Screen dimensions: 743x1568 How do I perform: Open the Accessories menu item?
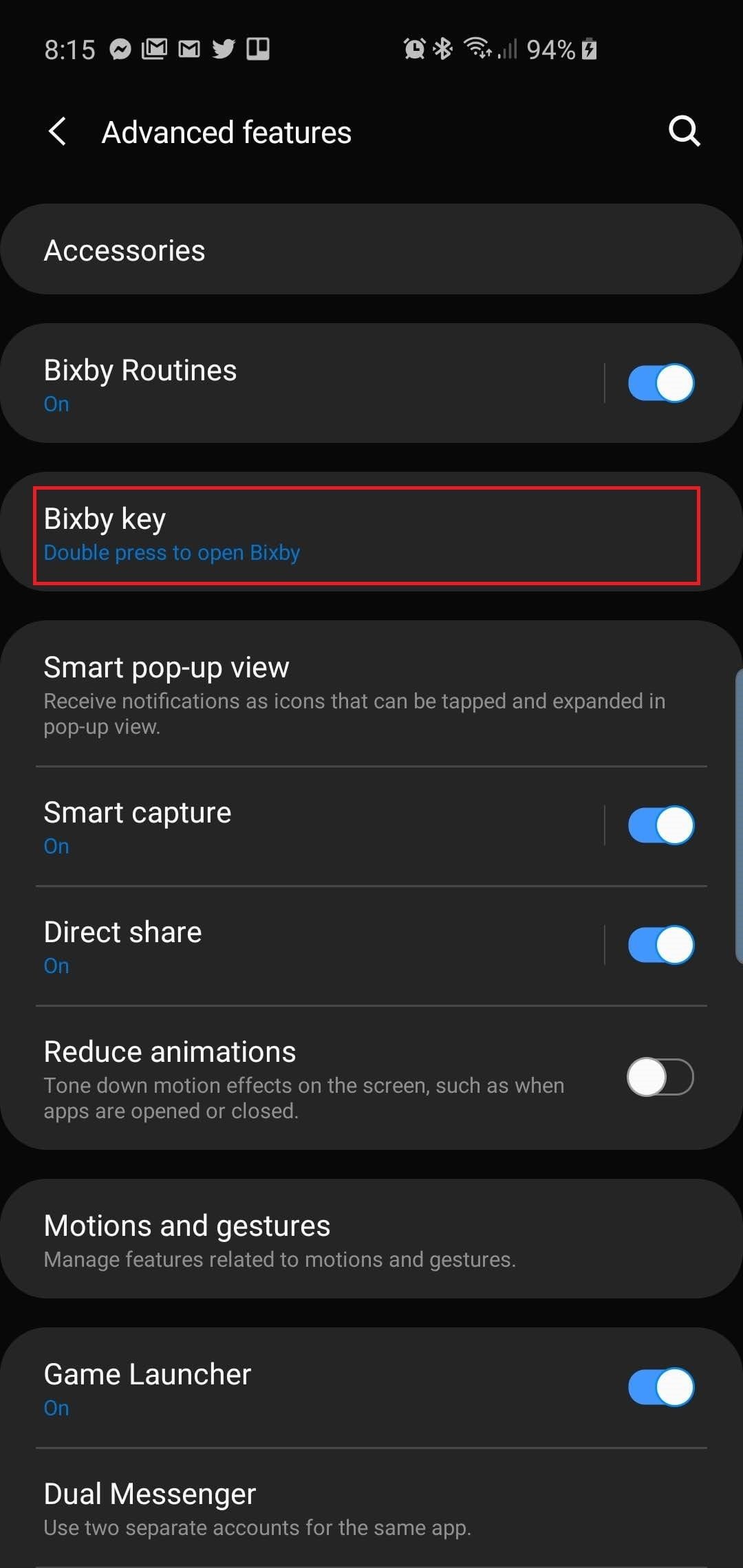(371, 250)
